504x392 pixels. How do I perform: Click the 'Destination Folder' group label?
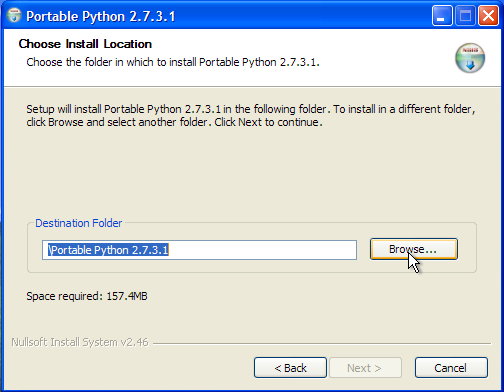pos(79,223)
